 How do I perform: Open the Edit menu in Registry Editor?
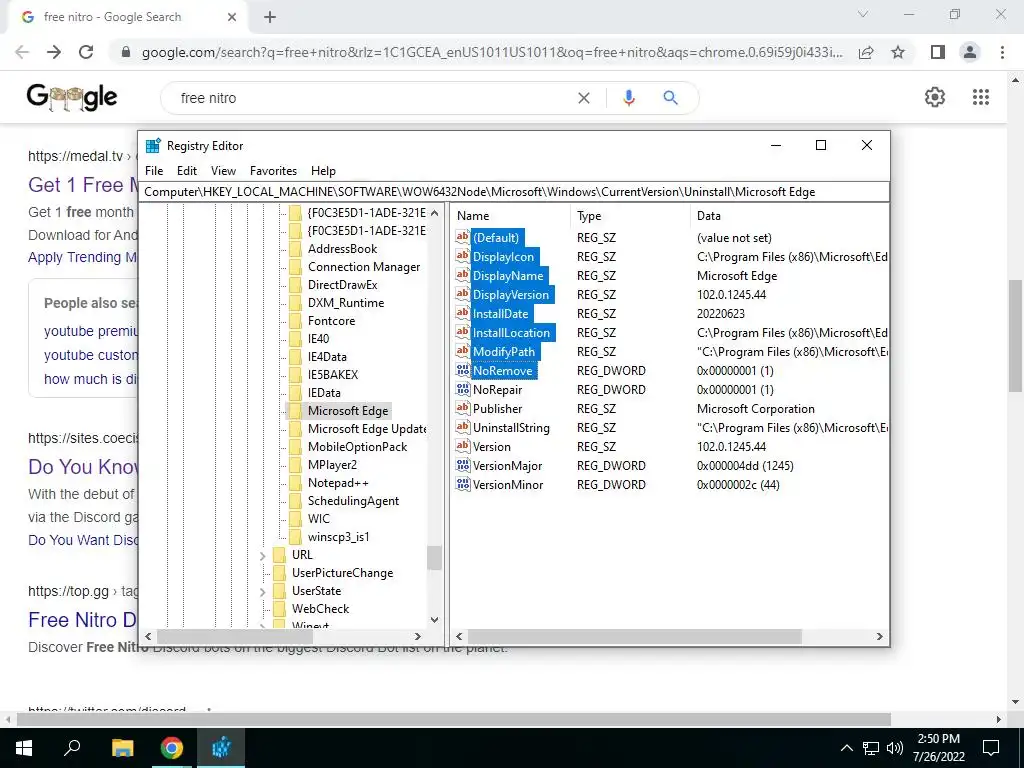point(187,170)
